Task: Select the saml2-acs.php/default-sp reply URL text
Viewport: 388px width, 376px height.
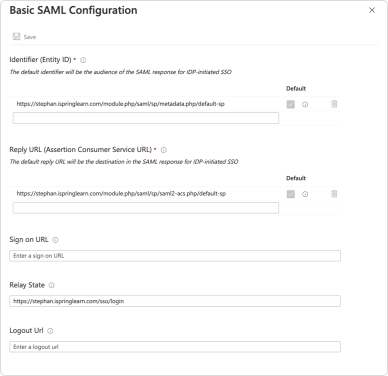Action: tap(121, 193)
